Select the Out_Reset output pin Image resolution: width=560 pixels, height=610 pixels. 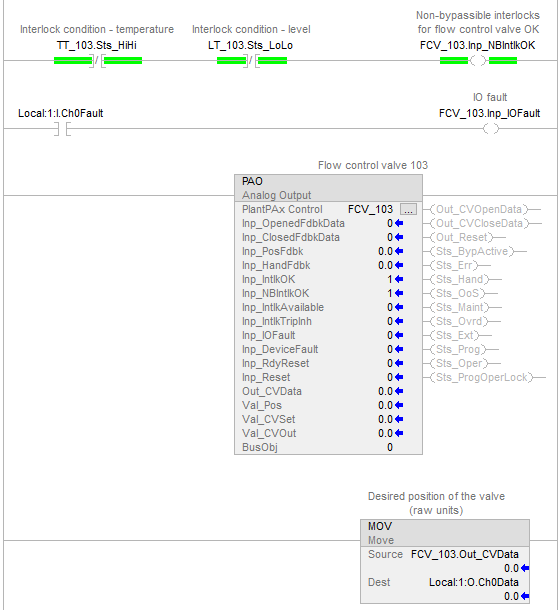coord(462,237)
